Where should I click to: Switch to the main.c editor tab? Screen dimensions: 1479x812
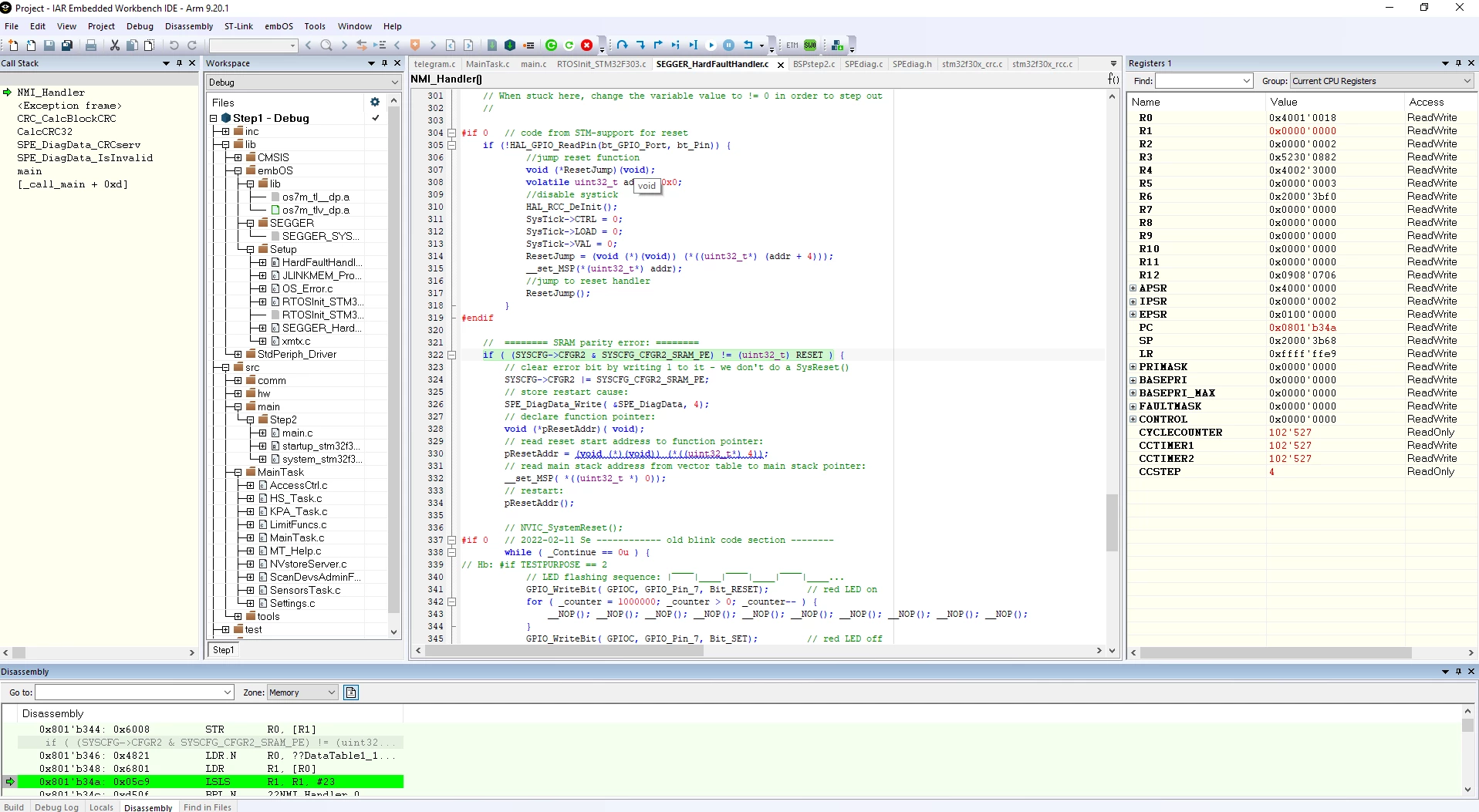(533, 64)
